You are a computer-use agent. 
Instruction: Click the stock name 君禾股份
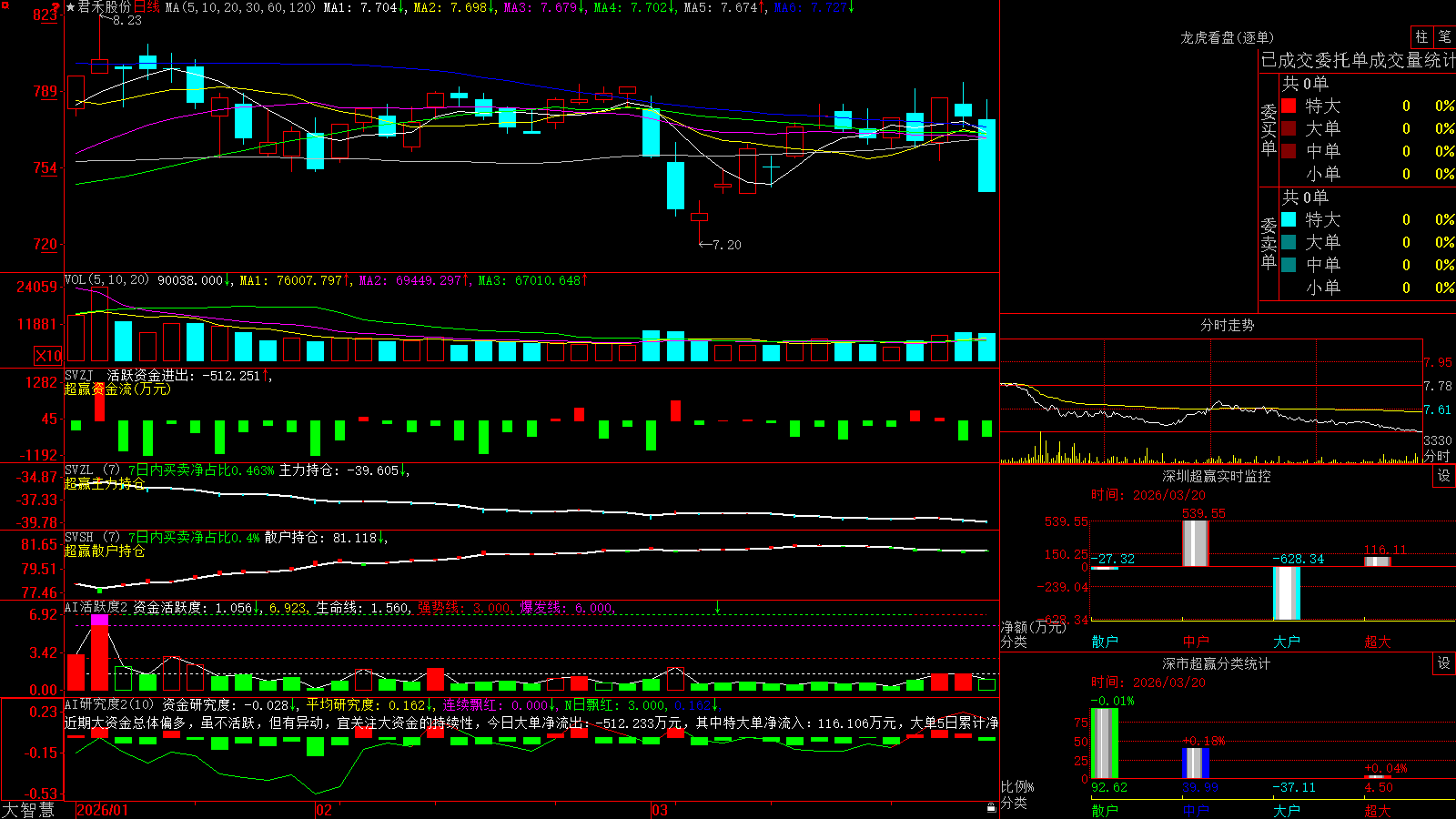pos(105,7)
